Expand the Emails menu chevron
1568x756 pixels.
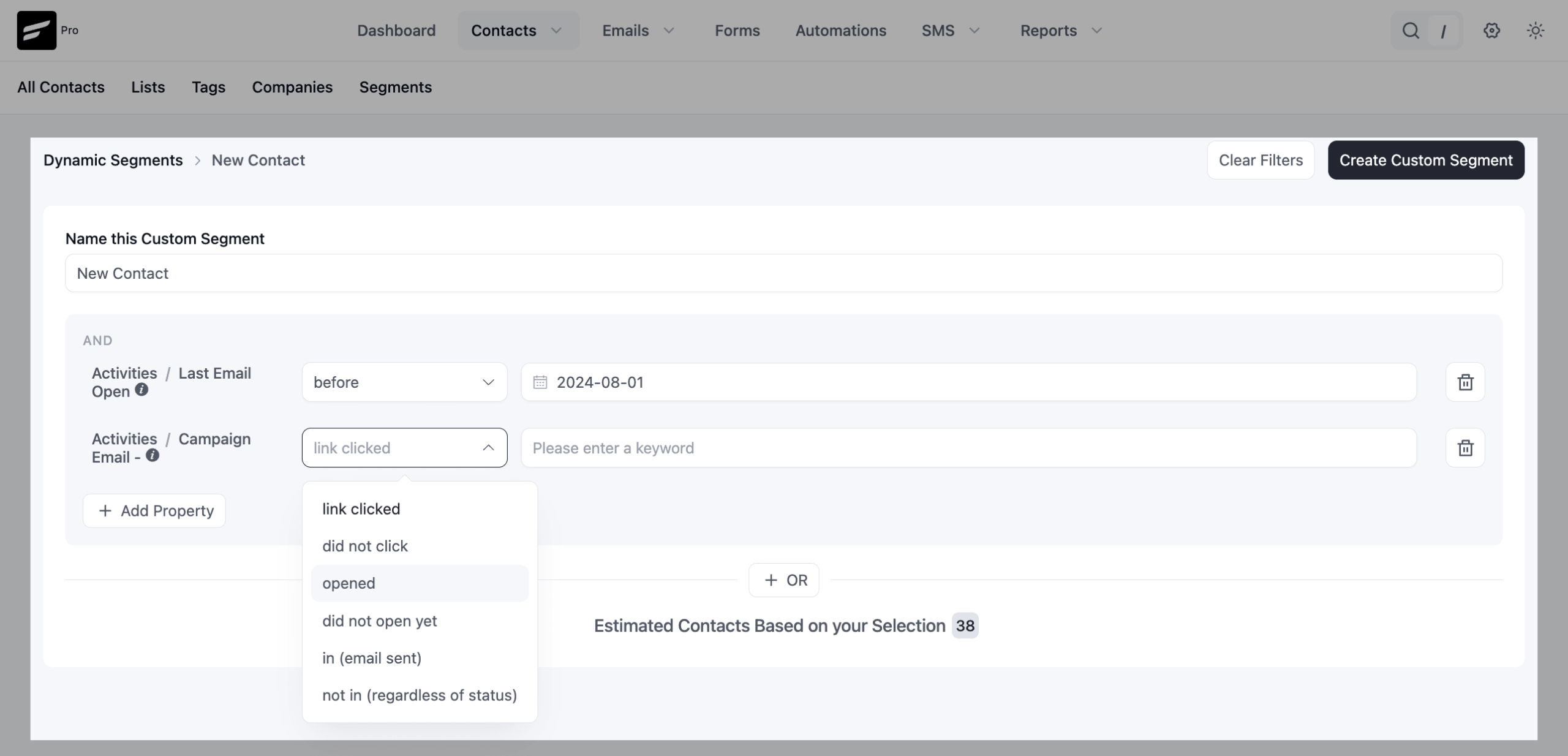click(x=669, y=31)
